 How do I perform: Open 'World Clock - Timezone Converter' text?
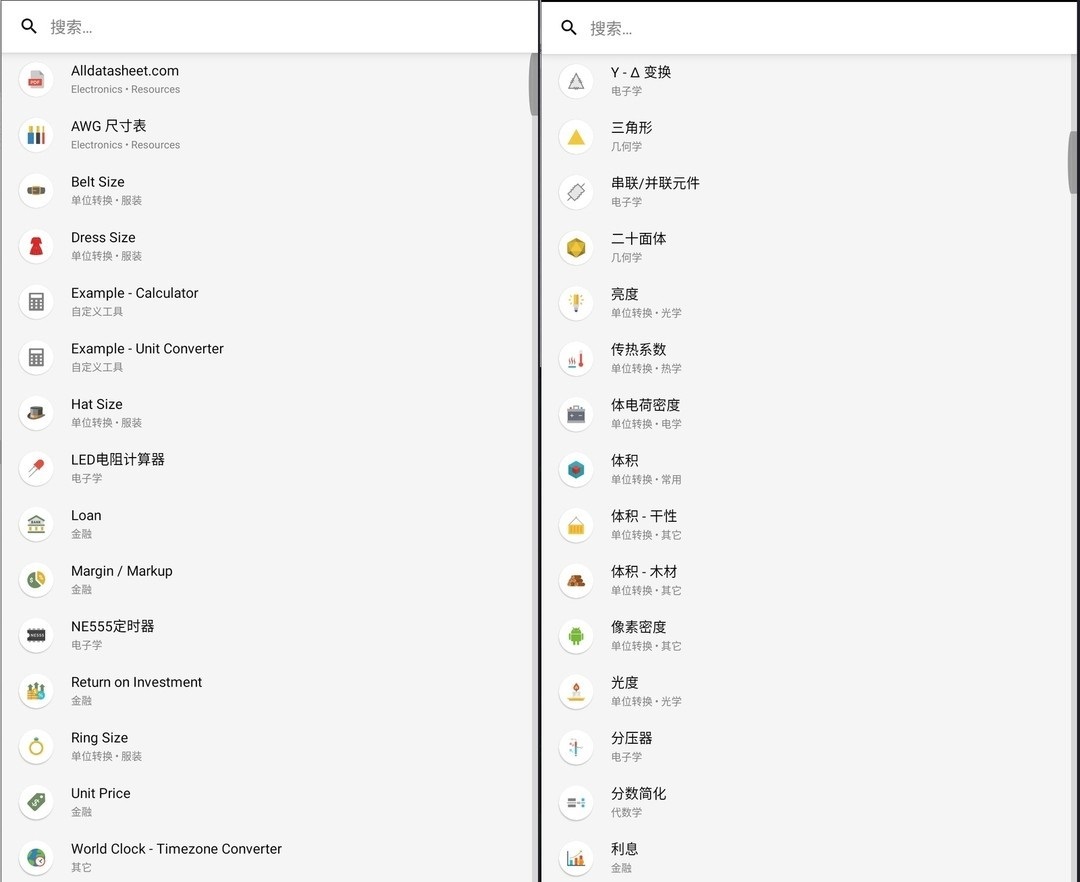tap(176, 848)
